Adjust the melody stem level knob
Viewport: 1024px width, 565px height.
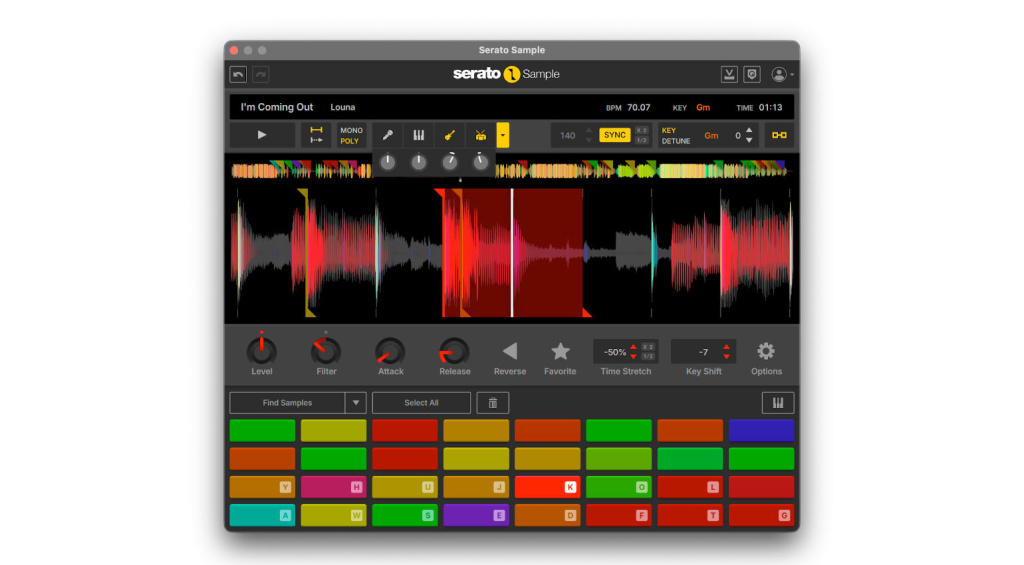[419, 162]
